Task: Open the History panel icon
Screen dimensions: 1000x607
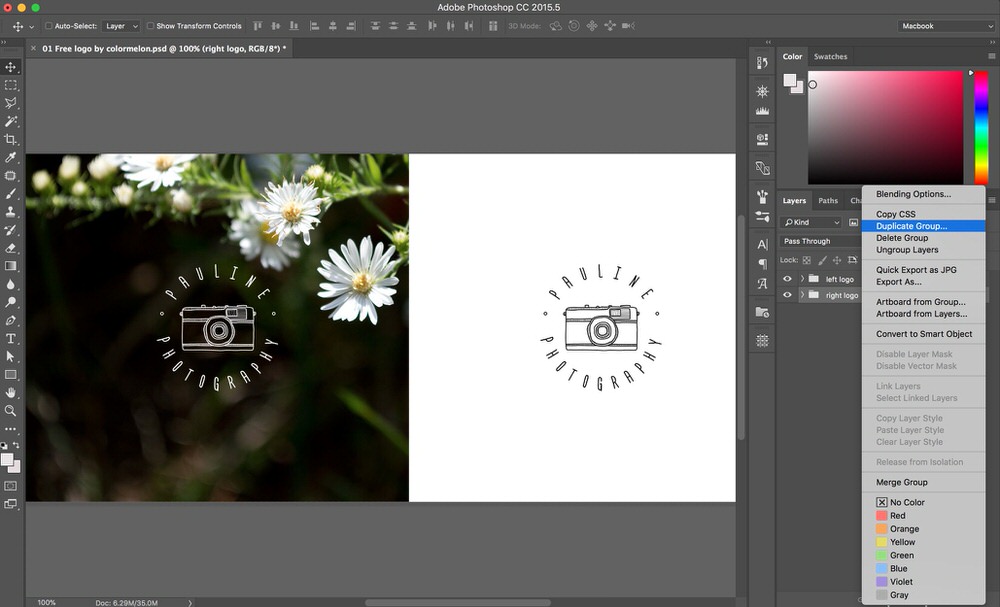Action: tap(762, 62)
